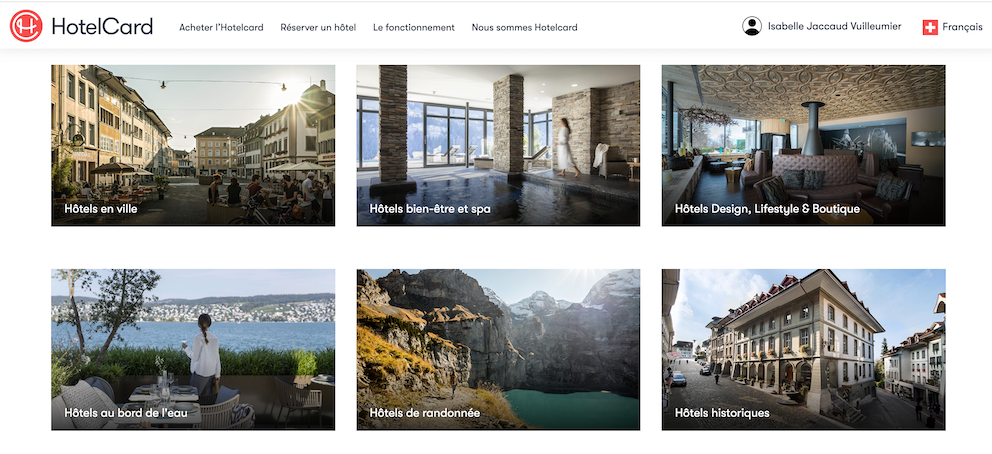Click the red HotelCard logo icon
This screenshot has height=454, width=992.
pos(26,27)
